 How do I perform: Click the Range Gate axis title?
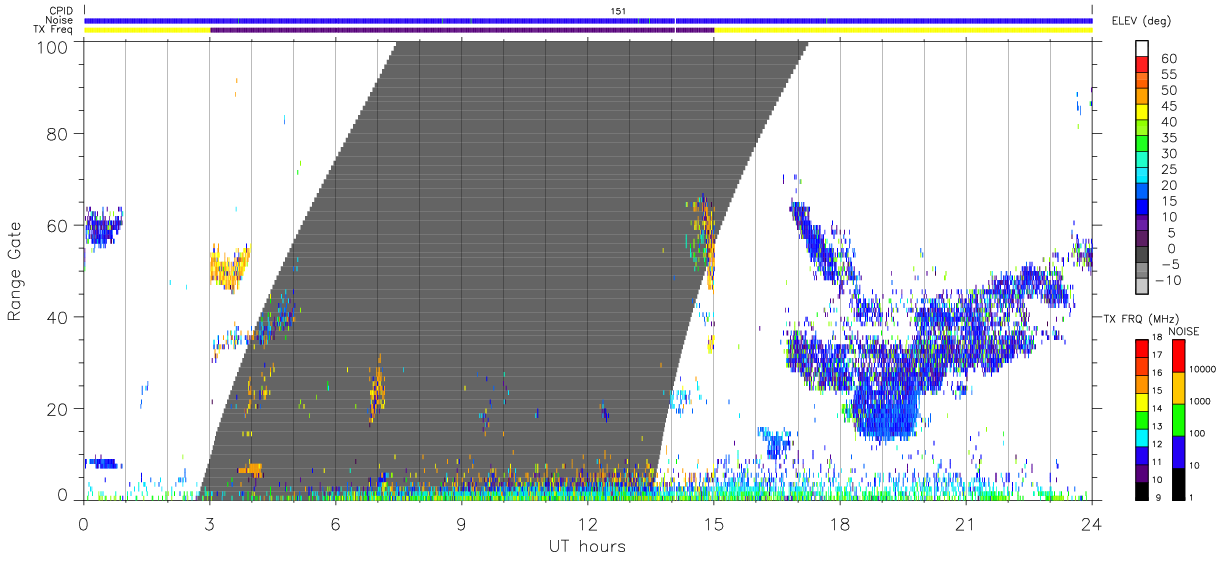[15, 270]
